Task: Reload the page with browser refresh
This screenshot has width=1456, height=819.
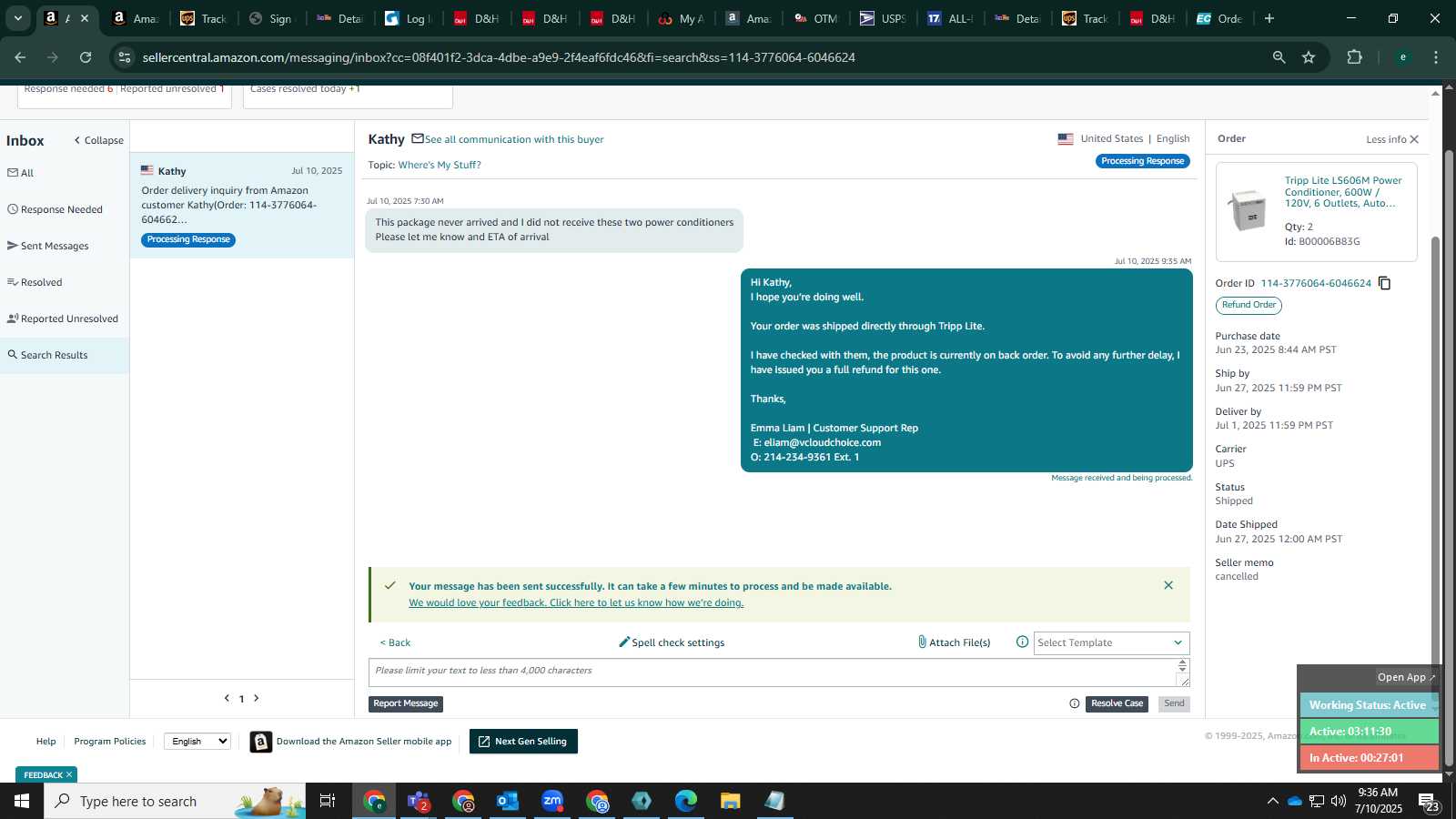Action: pyautogui.click(x=86, y=57)
